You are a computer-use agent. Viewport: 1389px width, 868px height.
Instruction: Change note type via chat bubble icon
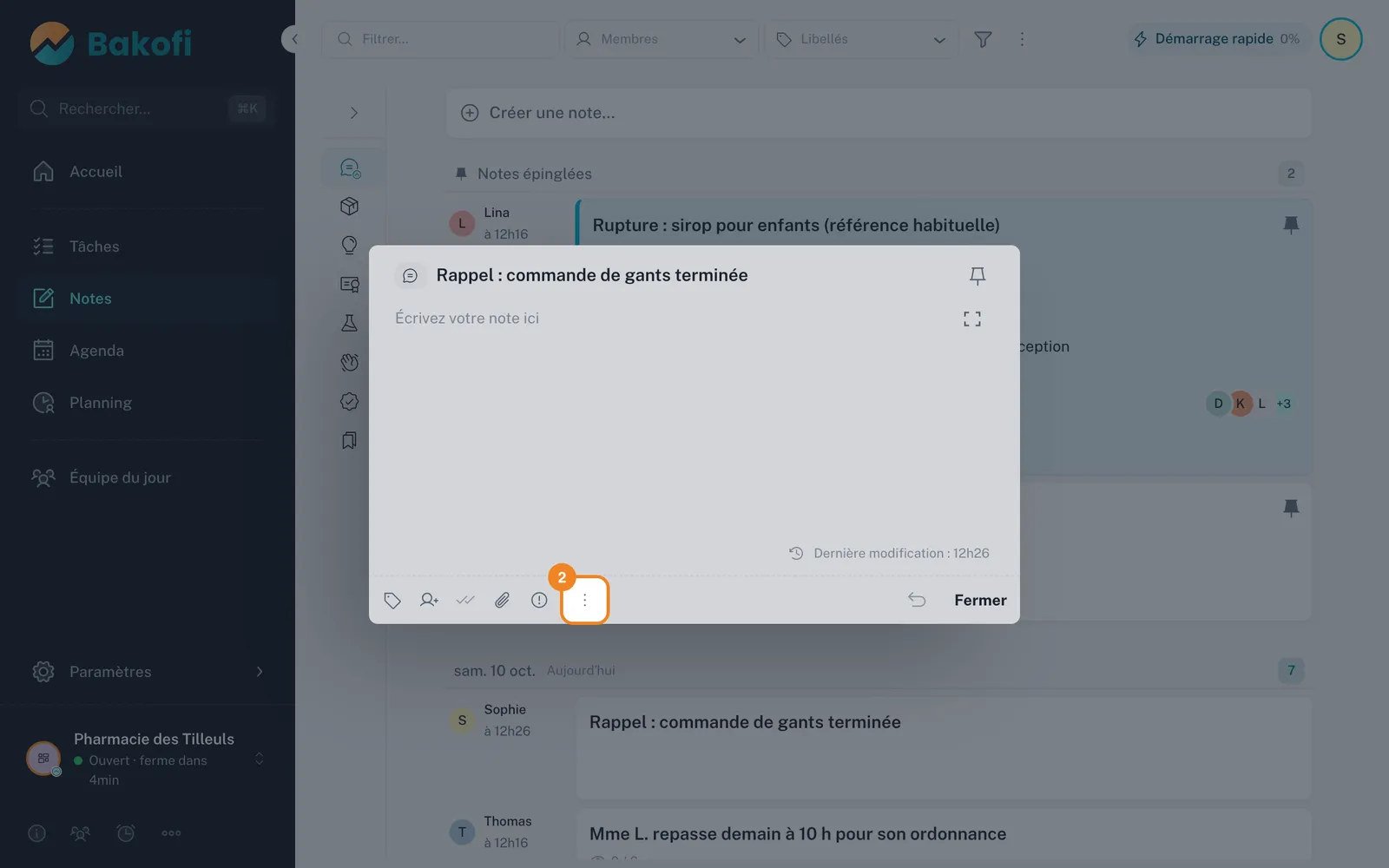(x=410, y=276)
